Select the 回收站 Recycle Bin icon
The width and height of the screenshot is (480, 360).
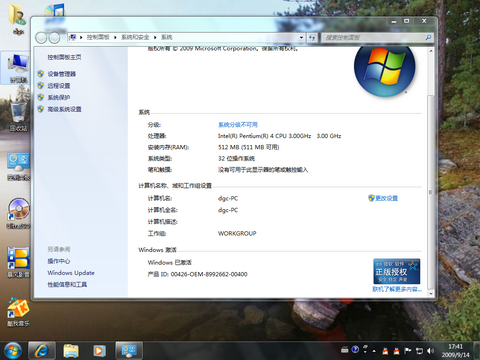point(18,116)
